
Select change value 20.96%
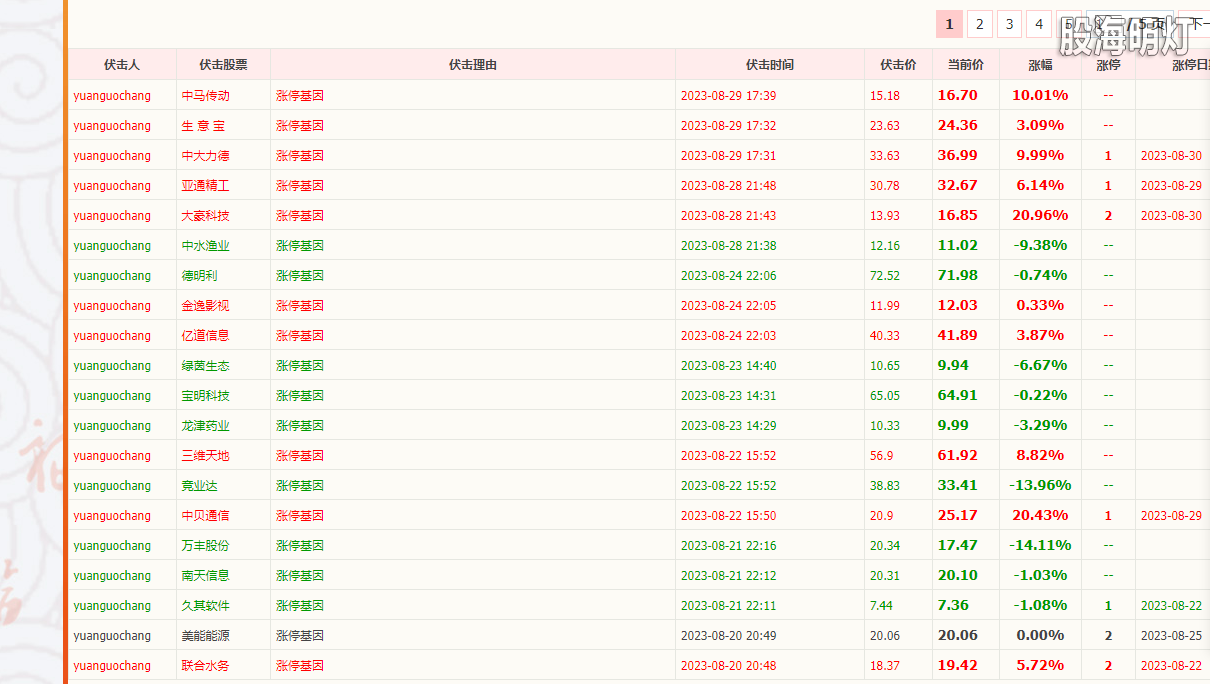pos(1040,216)
